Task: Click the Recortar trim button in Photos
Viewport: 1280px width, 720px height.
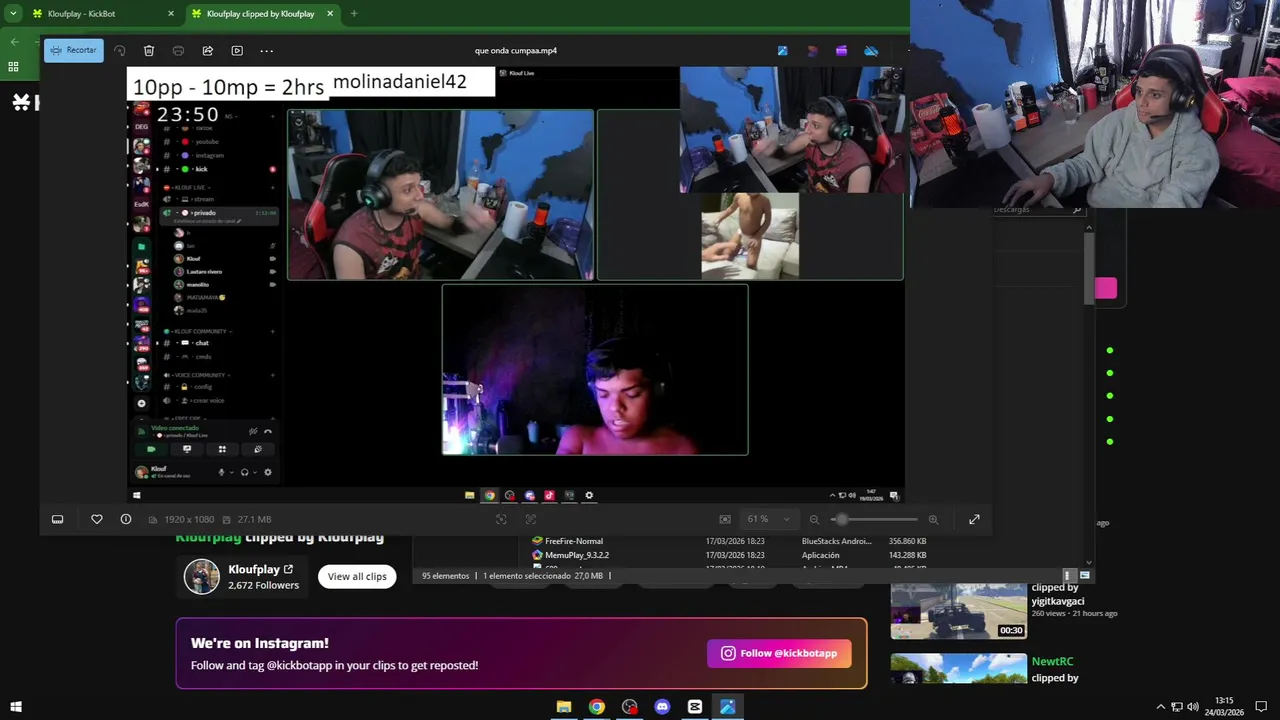Action: point(73,50)
